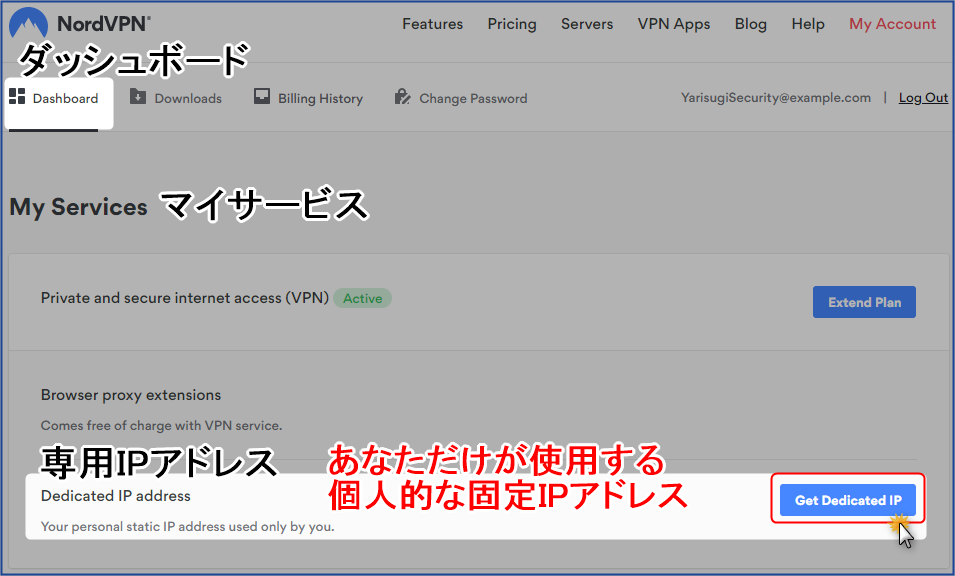The width and height of the screenshot is (955, 576).
Task: Click the Change Password edit icon
Action: click(402, 96)
